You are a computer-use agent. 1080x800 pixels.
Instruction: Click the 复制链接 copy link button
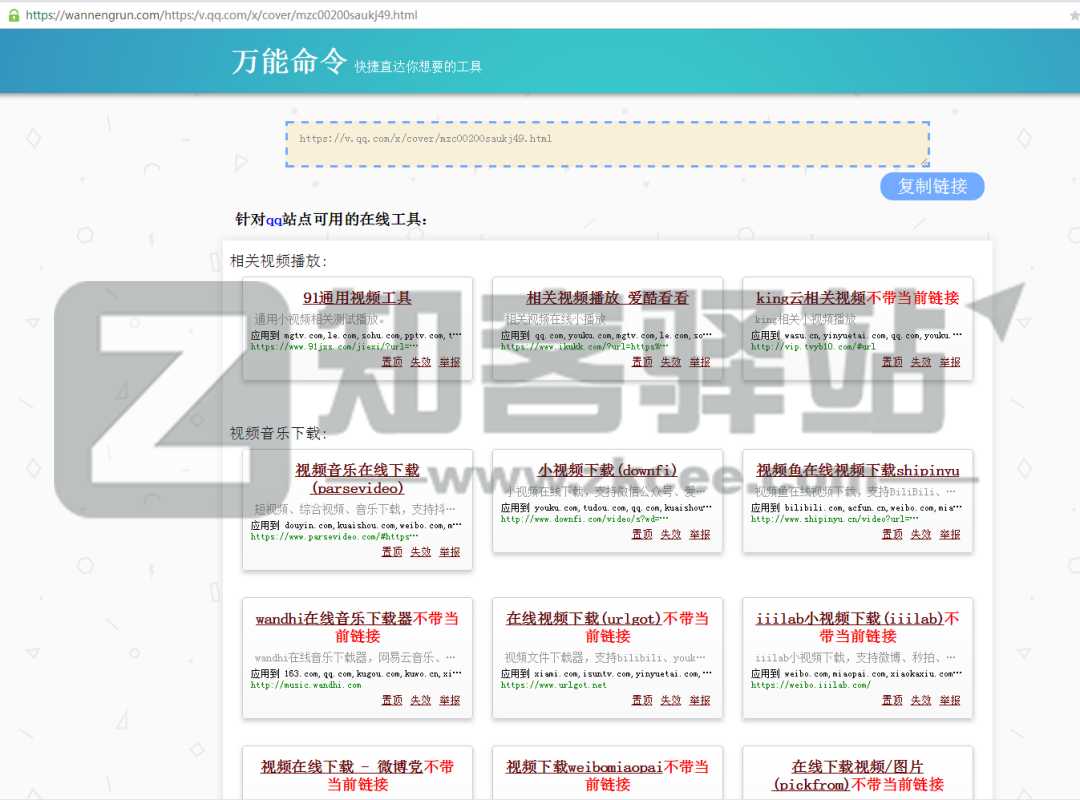click(x=931, y=186)
